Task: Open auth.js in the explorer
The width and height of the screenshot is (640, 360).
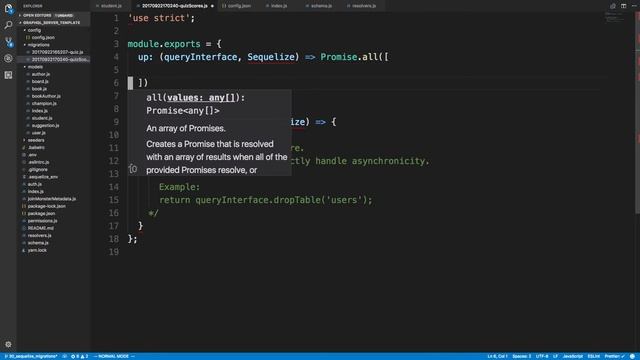Action: pyautogui.click(x=35, y=184)
